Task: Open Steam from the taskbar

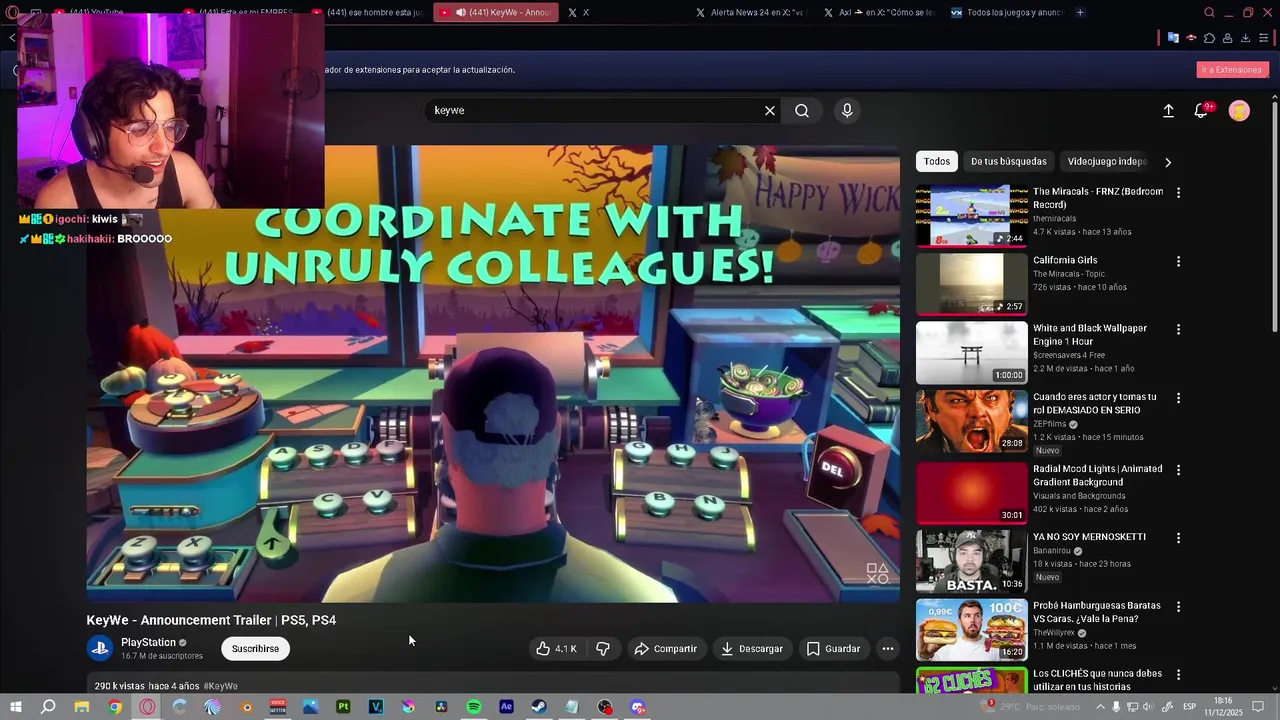Action: click(x=539, y=707)
